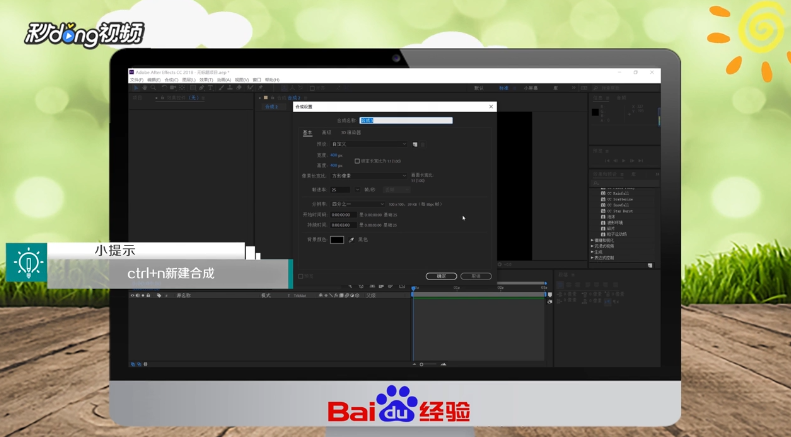Click the save preset icon in dialog
Screen dimensions: 791x437
point(415,144)
